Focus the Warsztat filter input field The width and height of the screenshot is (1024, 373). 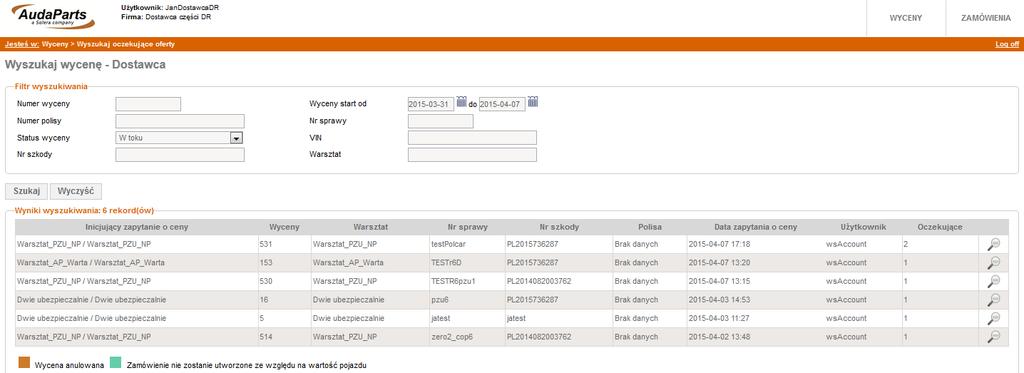click(472, 154)
